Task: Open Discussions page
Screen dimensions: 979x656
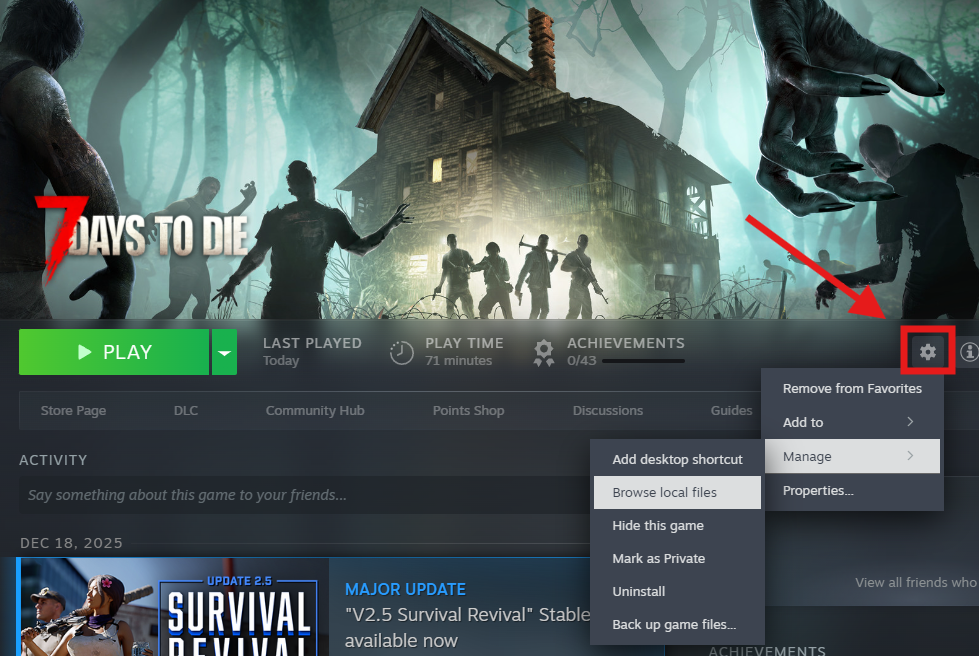Action: click(x=608, y=411)
